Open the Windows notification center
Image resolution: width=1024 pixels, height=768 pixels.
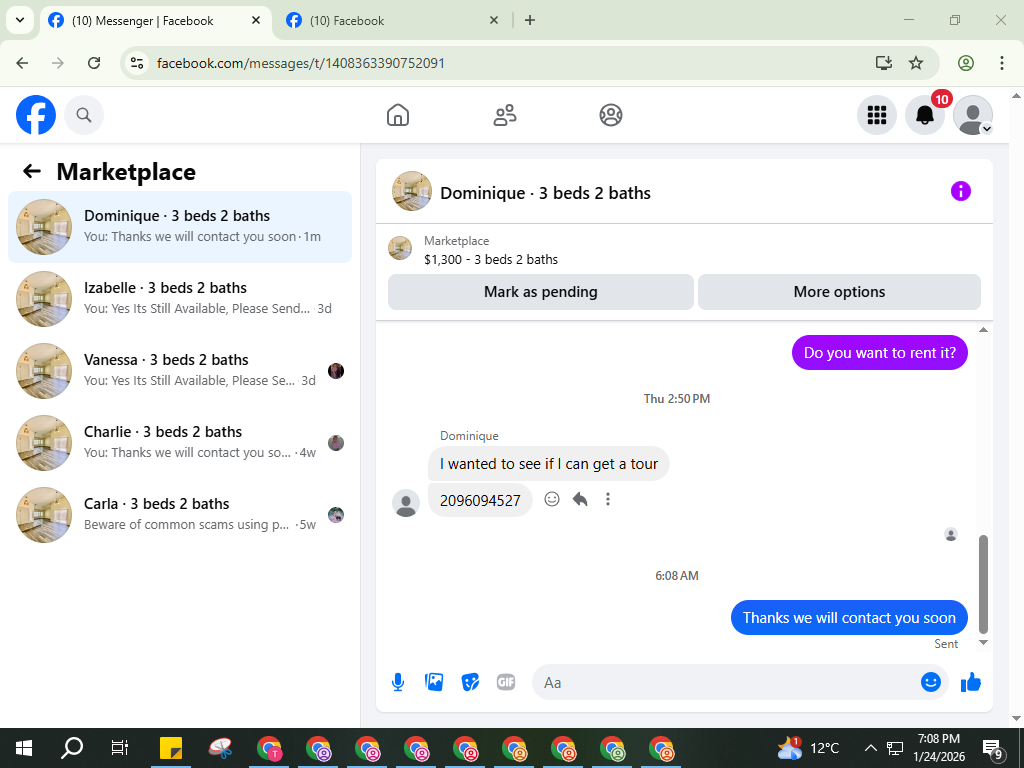pos(993,748)
